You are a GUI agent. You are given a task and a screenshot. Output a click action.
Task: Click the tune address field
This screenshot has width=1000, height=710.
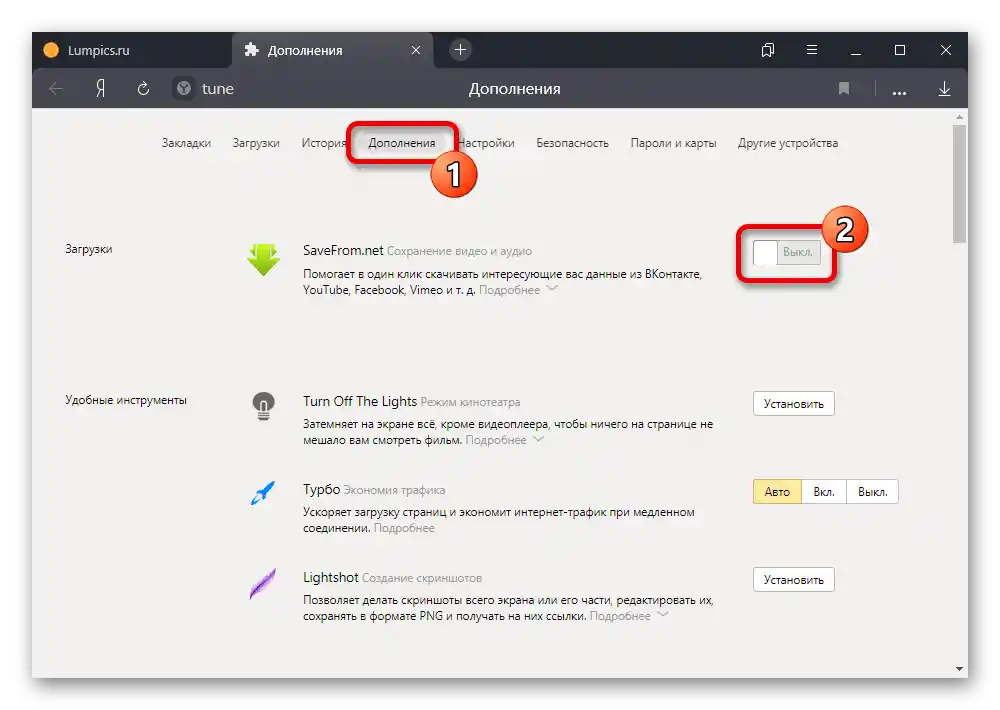click(217, 89)
